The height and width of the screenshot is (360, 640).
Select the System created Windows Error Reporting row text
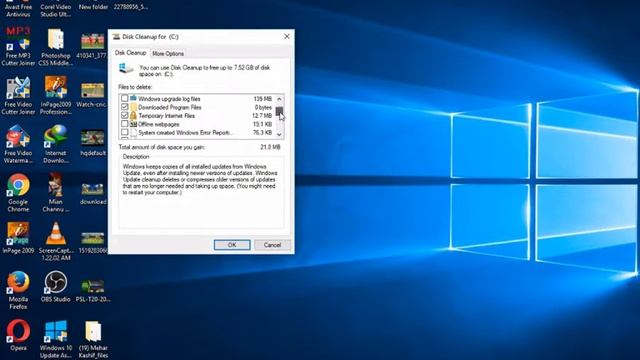tap(185, 133)
